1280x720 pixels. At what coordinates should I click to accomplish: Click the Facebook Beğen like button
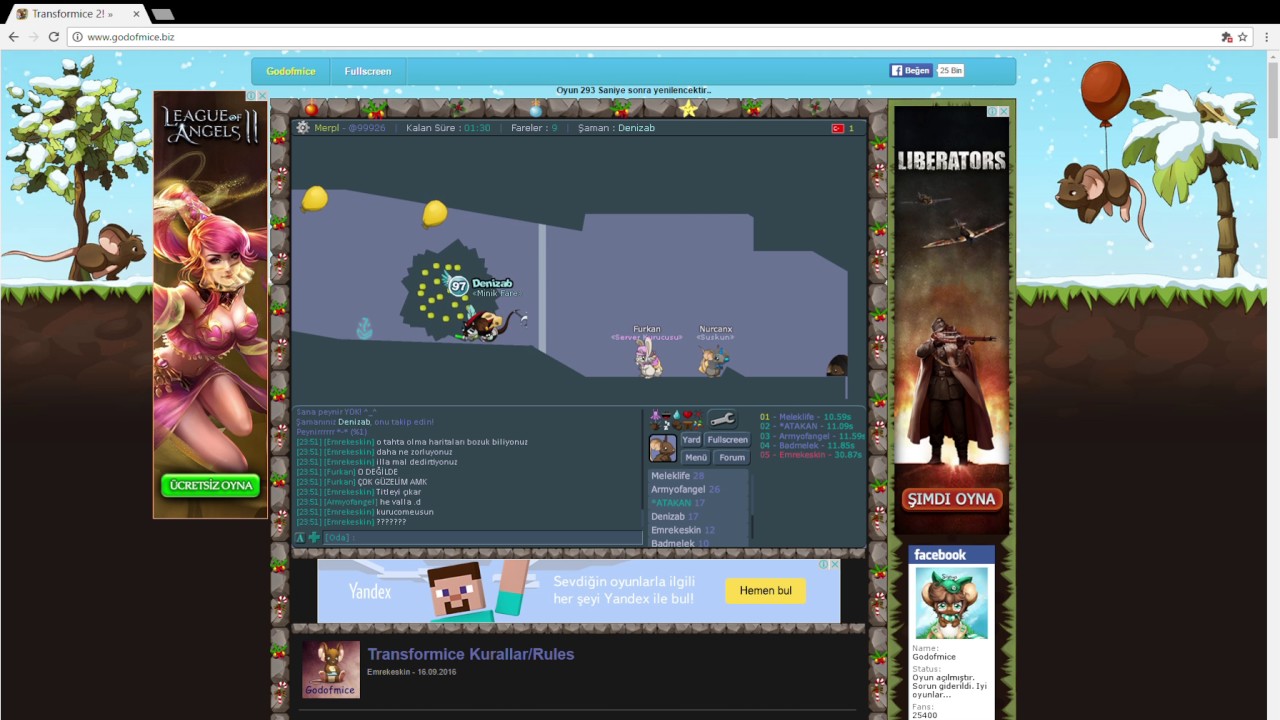911,71
